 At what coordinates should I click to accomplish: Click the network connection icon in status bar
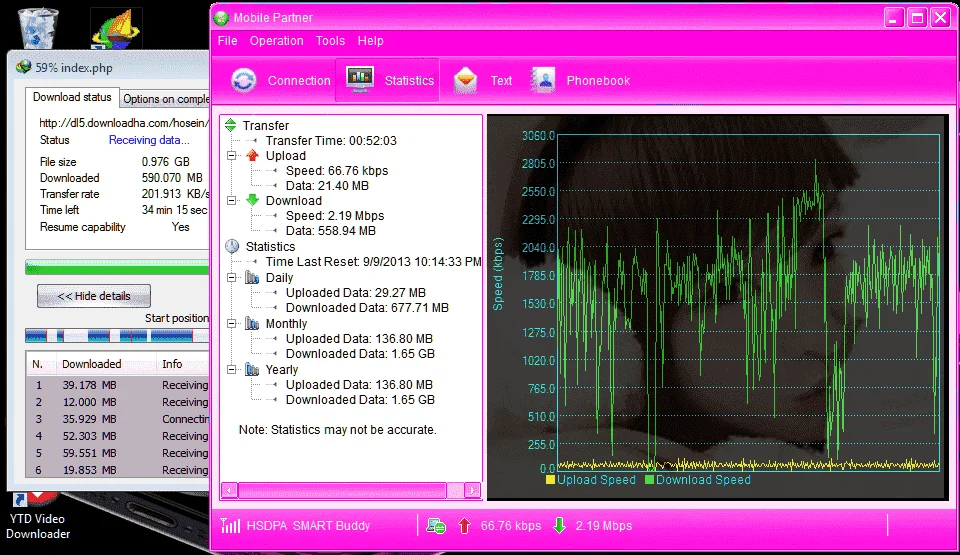click(x=436, y=526)
